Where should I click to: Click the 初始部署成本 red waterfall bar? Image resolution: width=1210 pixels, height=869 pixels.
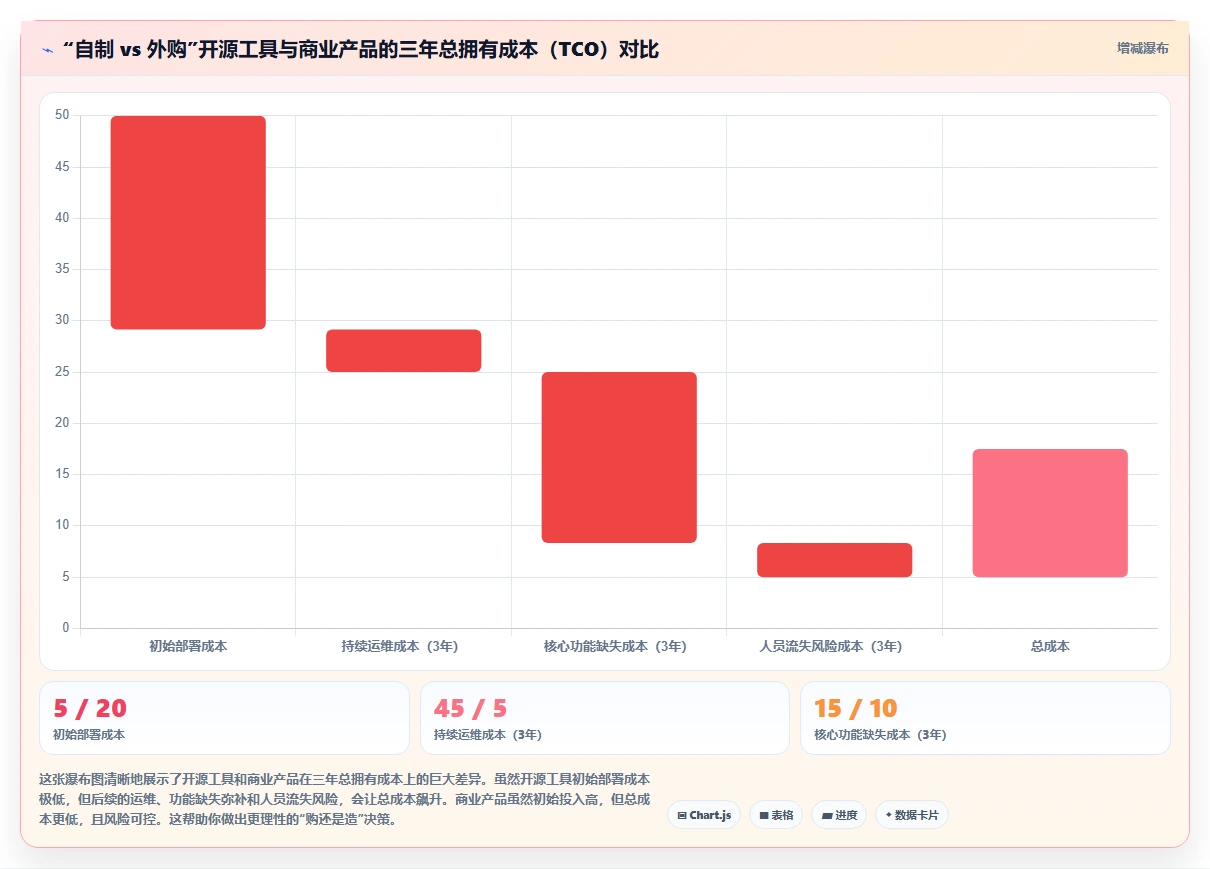point(188,222)
